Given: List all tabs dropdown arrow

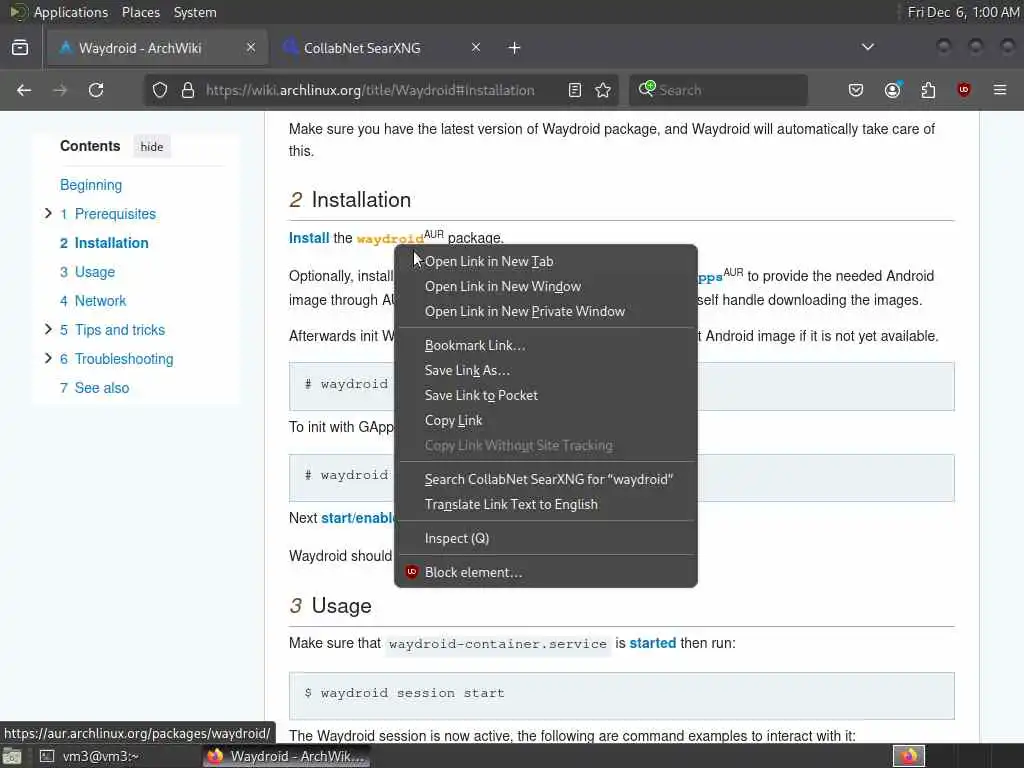Looking at the screenshot, I should tap(868, 47).
